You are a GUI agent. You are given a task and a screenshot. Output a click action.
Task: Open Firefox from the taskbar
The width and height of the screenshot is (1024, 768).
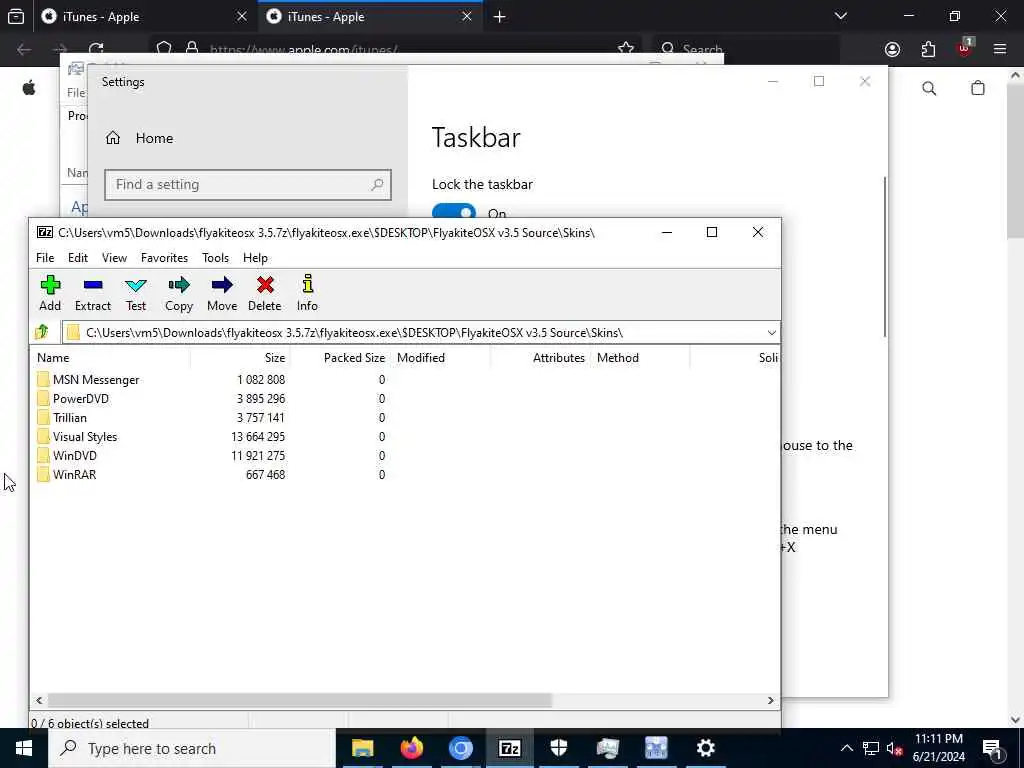(x=411, y=748)
